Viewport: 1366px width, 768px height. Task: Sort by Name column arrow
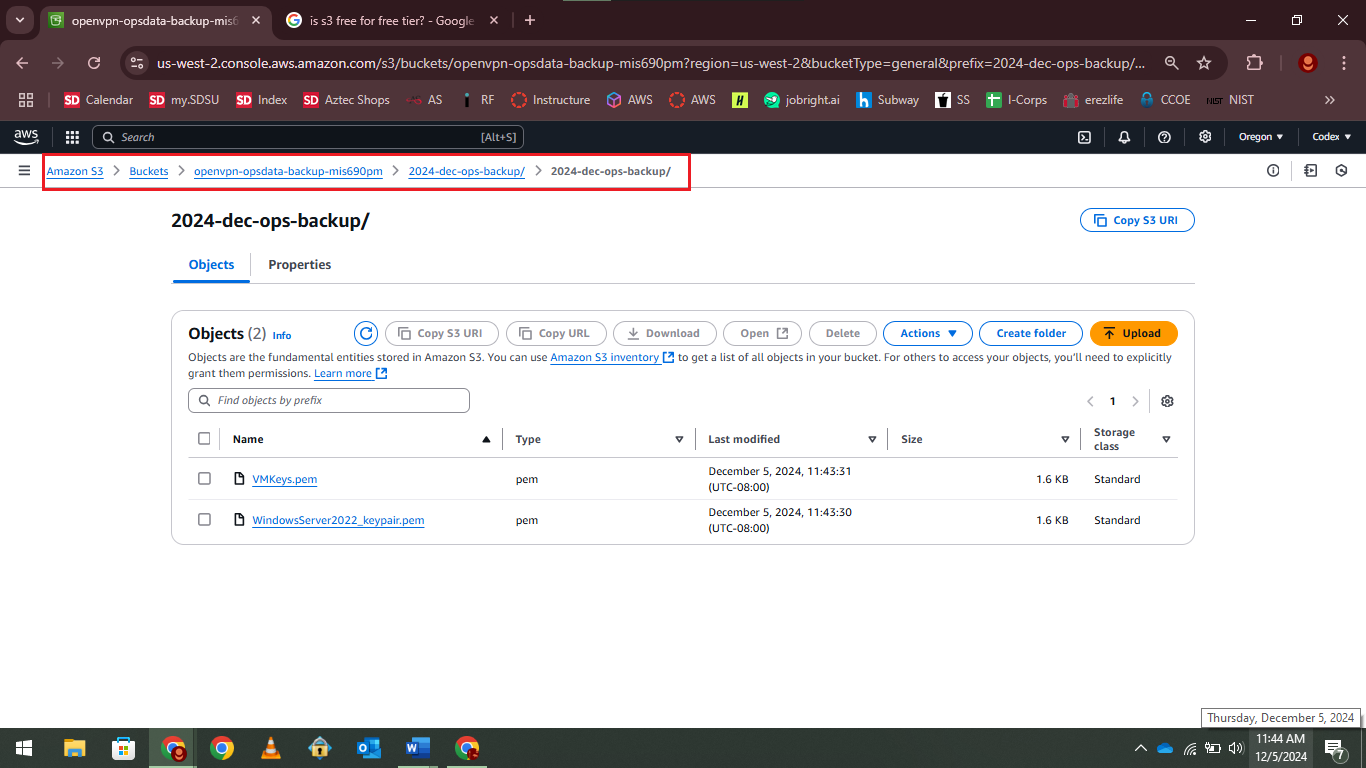point(486,439)
